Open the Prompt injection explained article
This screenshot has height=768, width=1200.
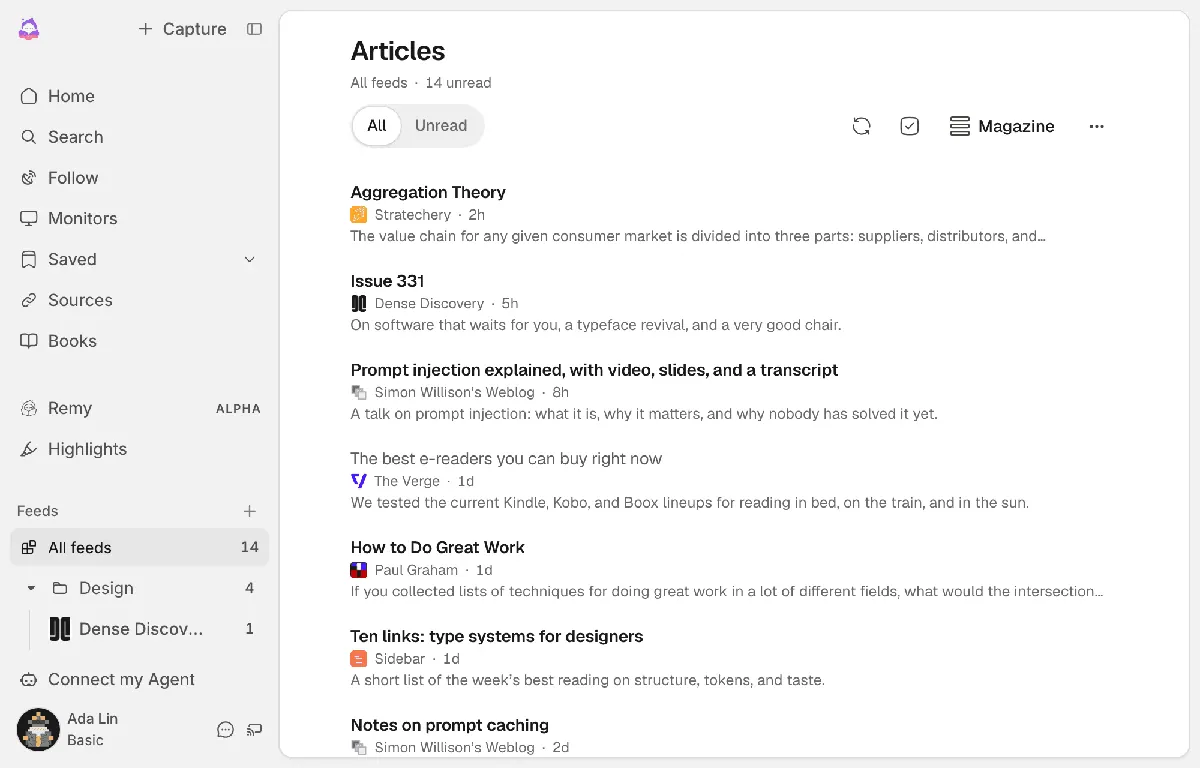[594, 370]
